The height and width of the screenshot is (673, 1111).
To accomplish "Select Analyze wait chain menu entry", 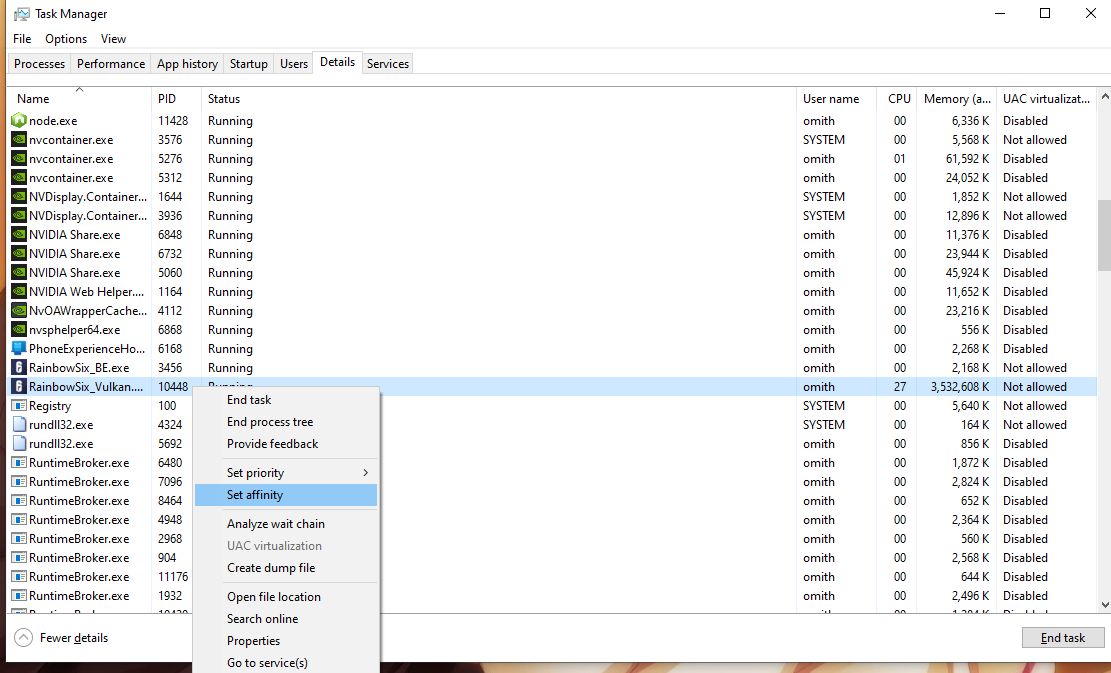I will [286, 524].
